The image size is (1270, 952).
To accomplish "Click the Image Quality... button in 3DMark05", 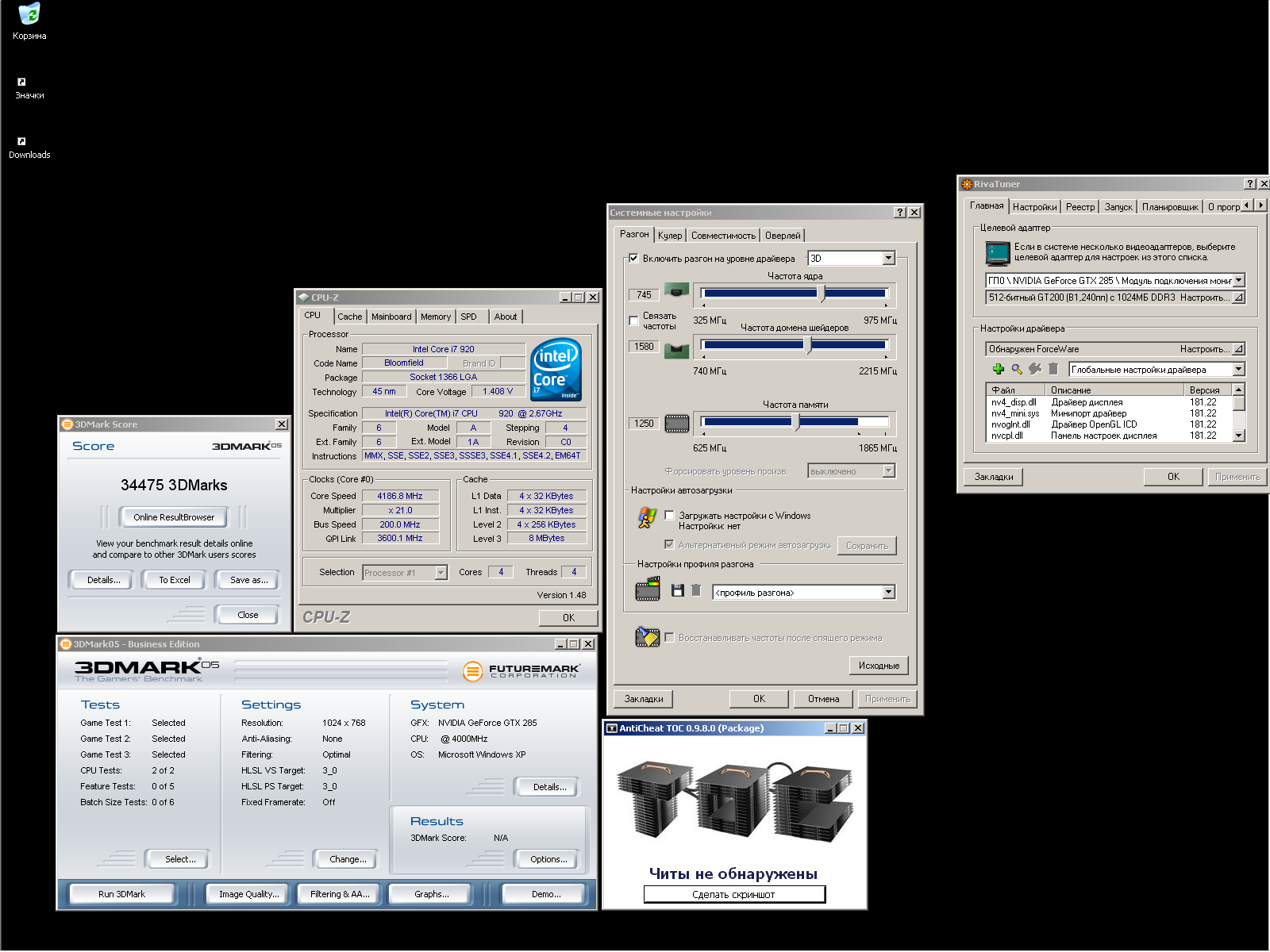I will [x=249, y=894].
